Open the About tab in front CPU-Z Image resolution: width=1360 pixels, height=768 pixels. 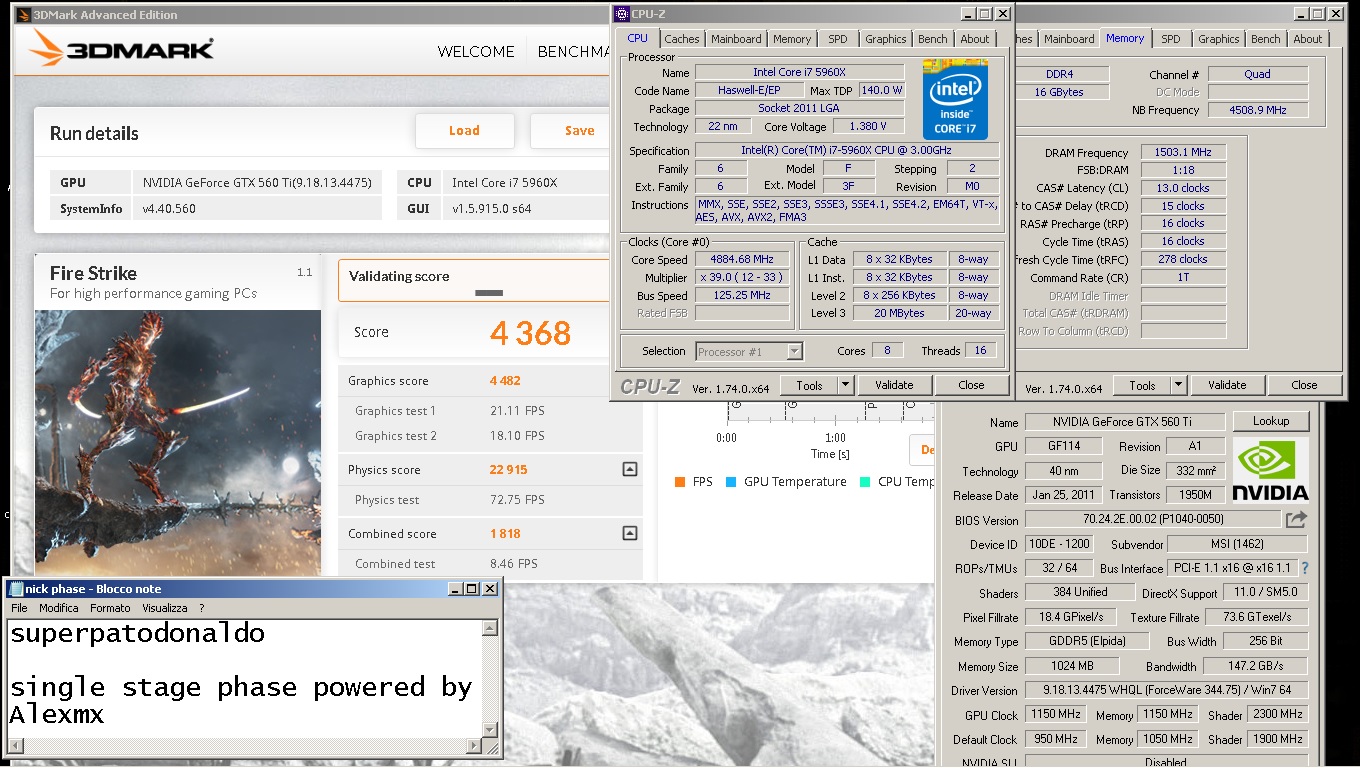(x=974, y=39)
